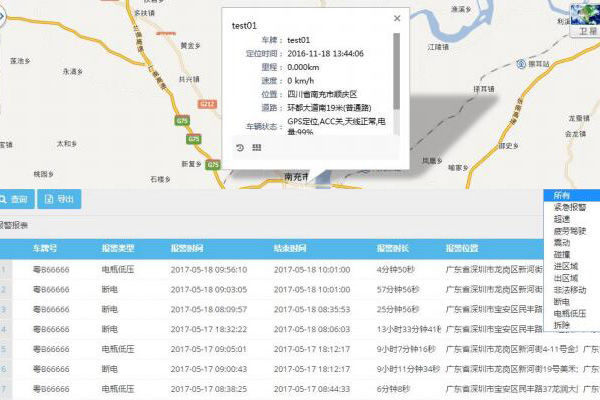Click the G75 highway marker on map
This screenshot has height=400, width=600.
pos(182,120)
